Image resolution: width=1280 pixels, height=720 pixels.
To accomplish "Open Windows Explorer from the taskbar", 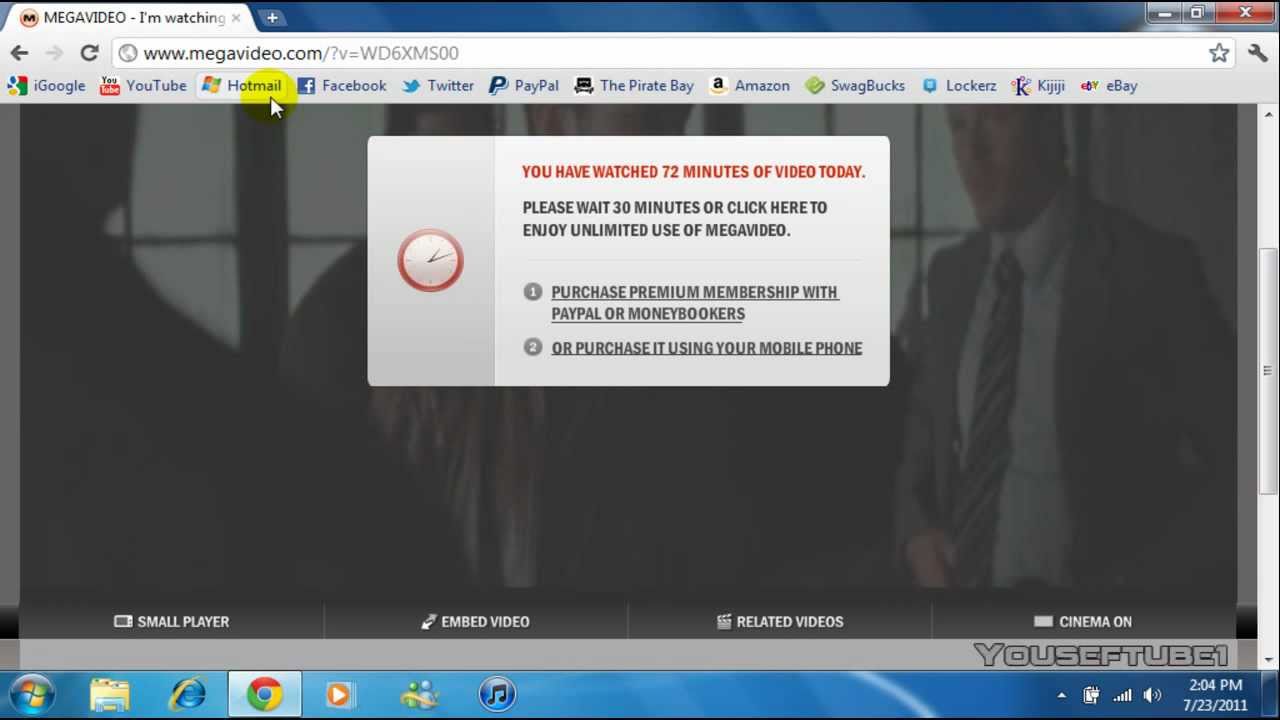I will click(x=110, y=695).
